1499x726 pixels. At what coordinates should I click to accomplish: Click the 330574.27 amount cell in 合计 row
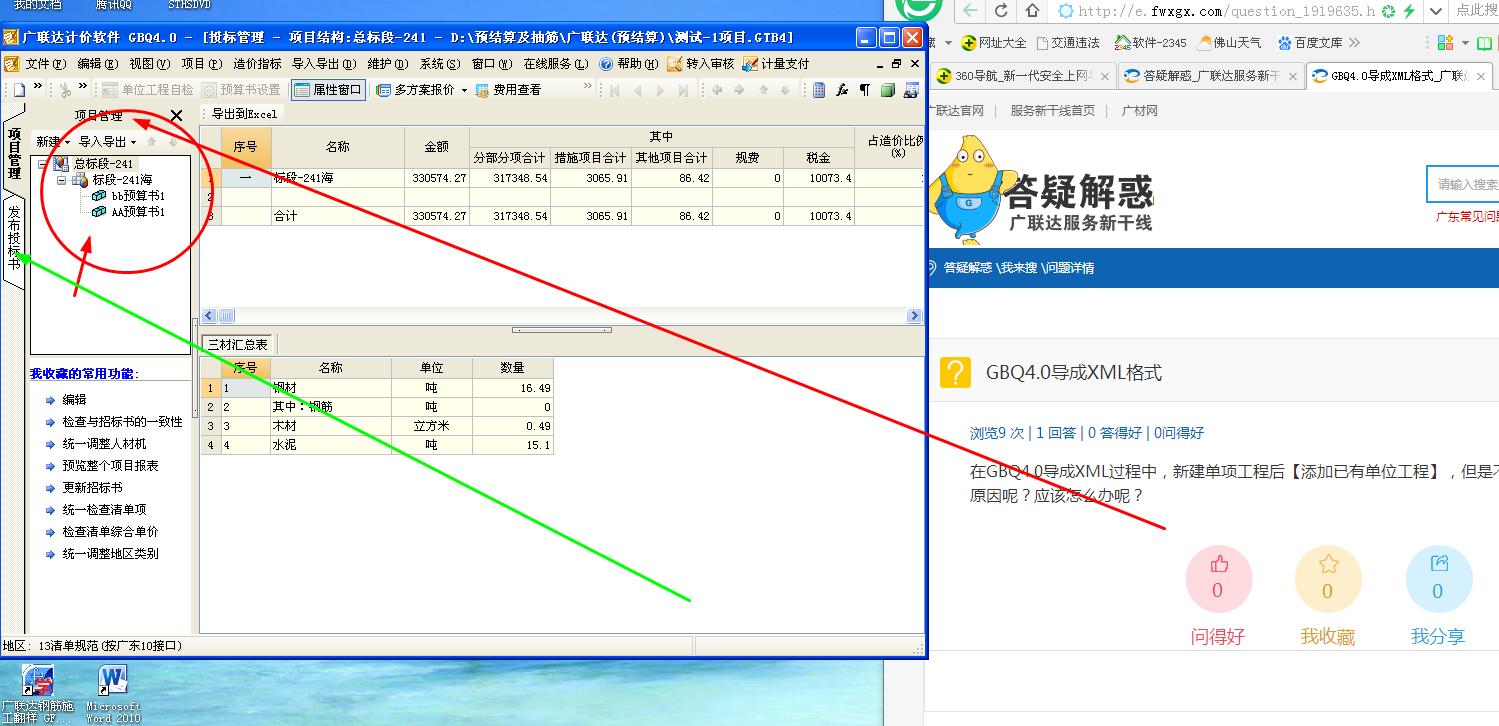437,216
